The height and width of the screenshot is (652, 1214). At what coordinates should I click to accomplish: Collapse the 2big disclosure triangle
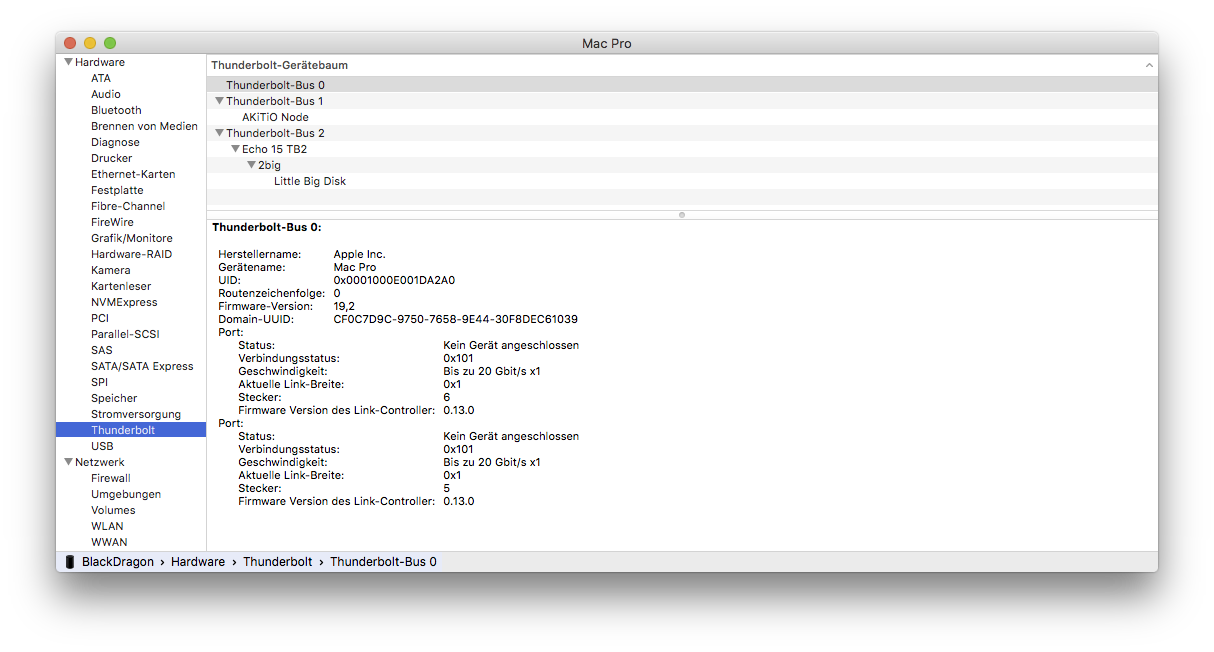(252, 165)
